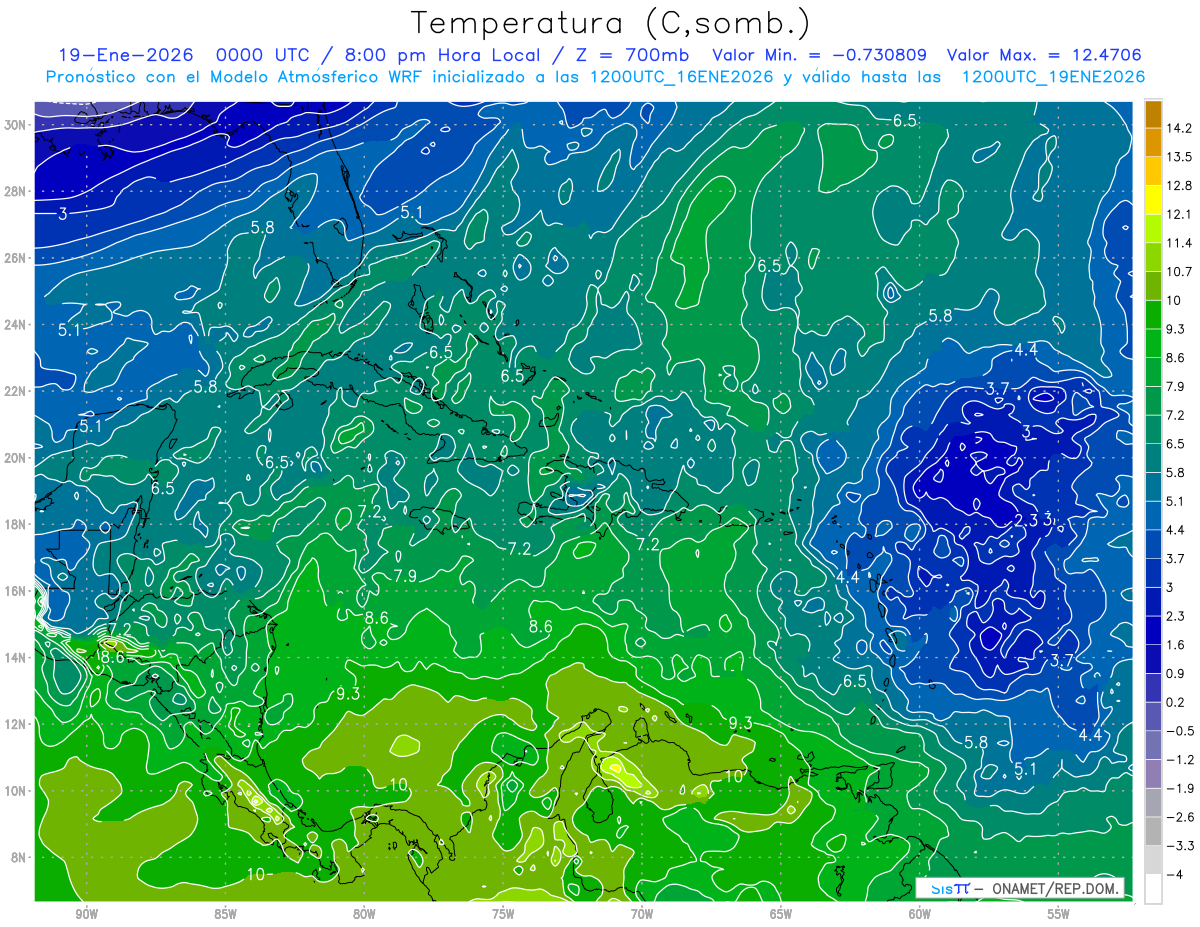Click the 55W longitude axis label

[x=1058, y=913]
